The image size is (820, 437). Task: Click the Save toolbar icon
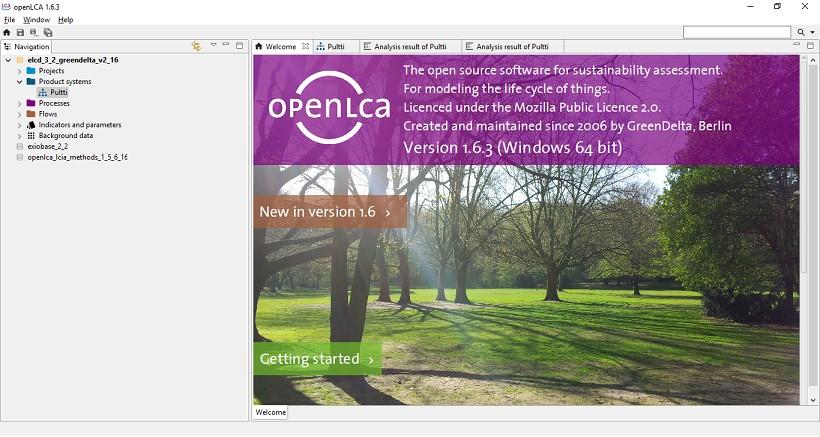(20, 32)
